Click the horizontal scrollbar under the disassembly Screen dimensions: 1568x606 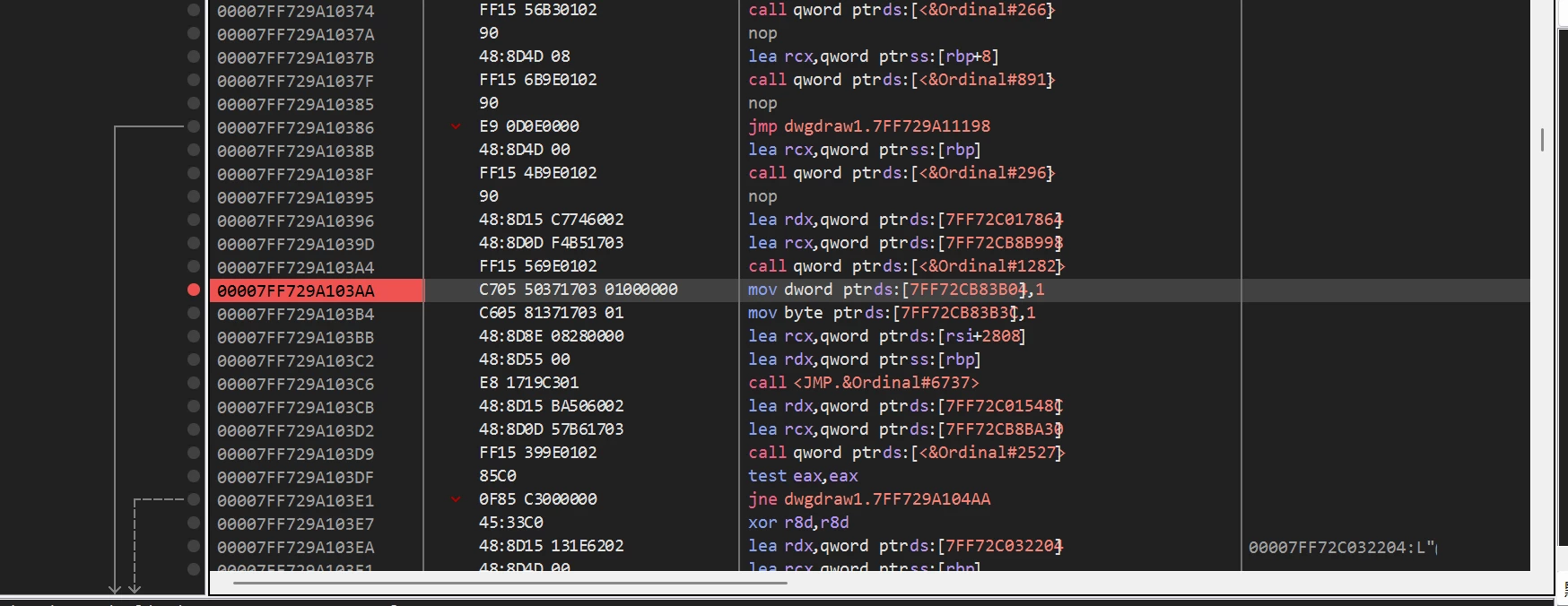click(510, 583)
